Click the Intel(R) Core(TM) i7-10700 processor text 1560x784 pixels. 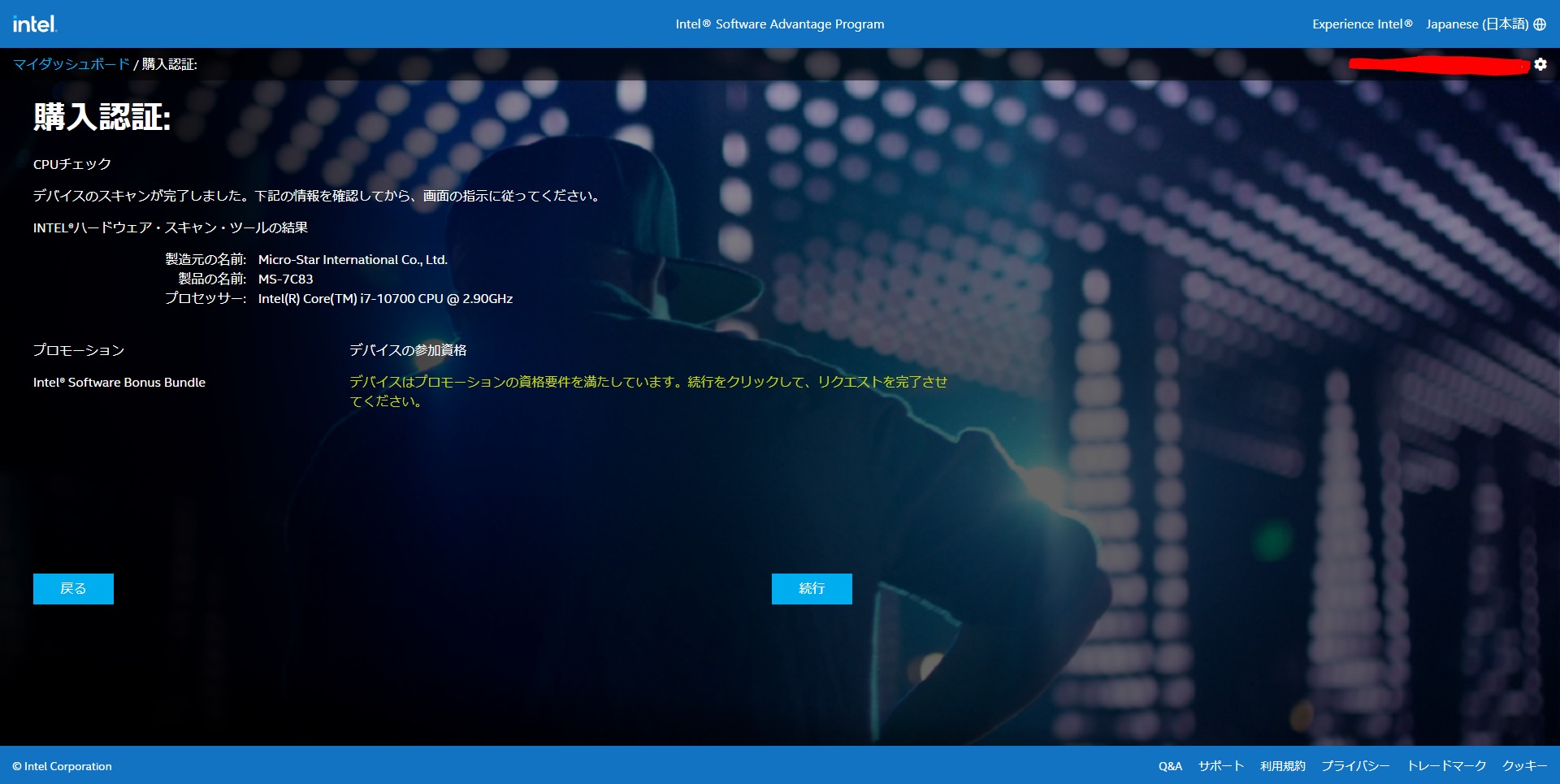click(x=385, y=299)
